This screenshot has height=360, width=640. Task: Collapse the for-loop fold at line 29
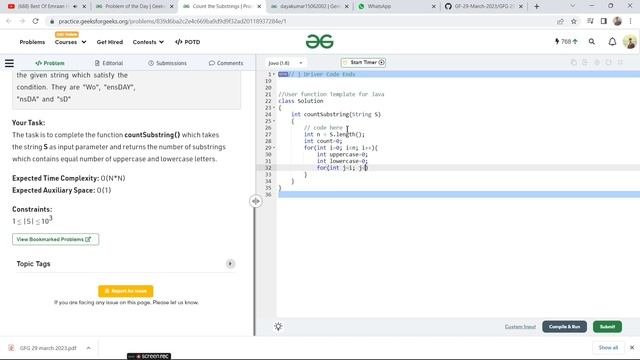[274, 148]
